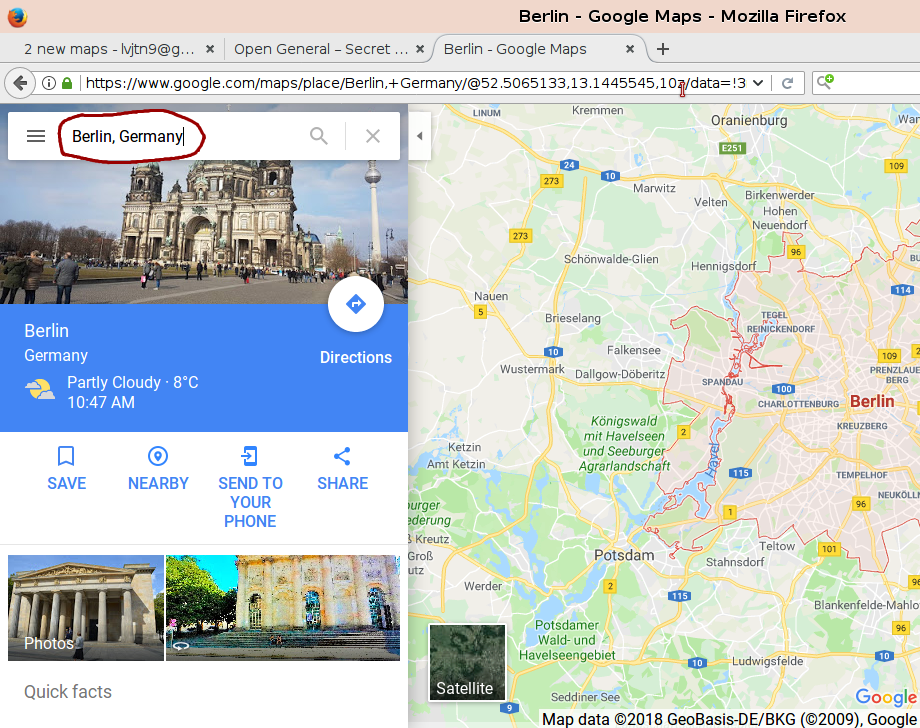Click the Dallgow-Döberitz map label

[620, 374]
